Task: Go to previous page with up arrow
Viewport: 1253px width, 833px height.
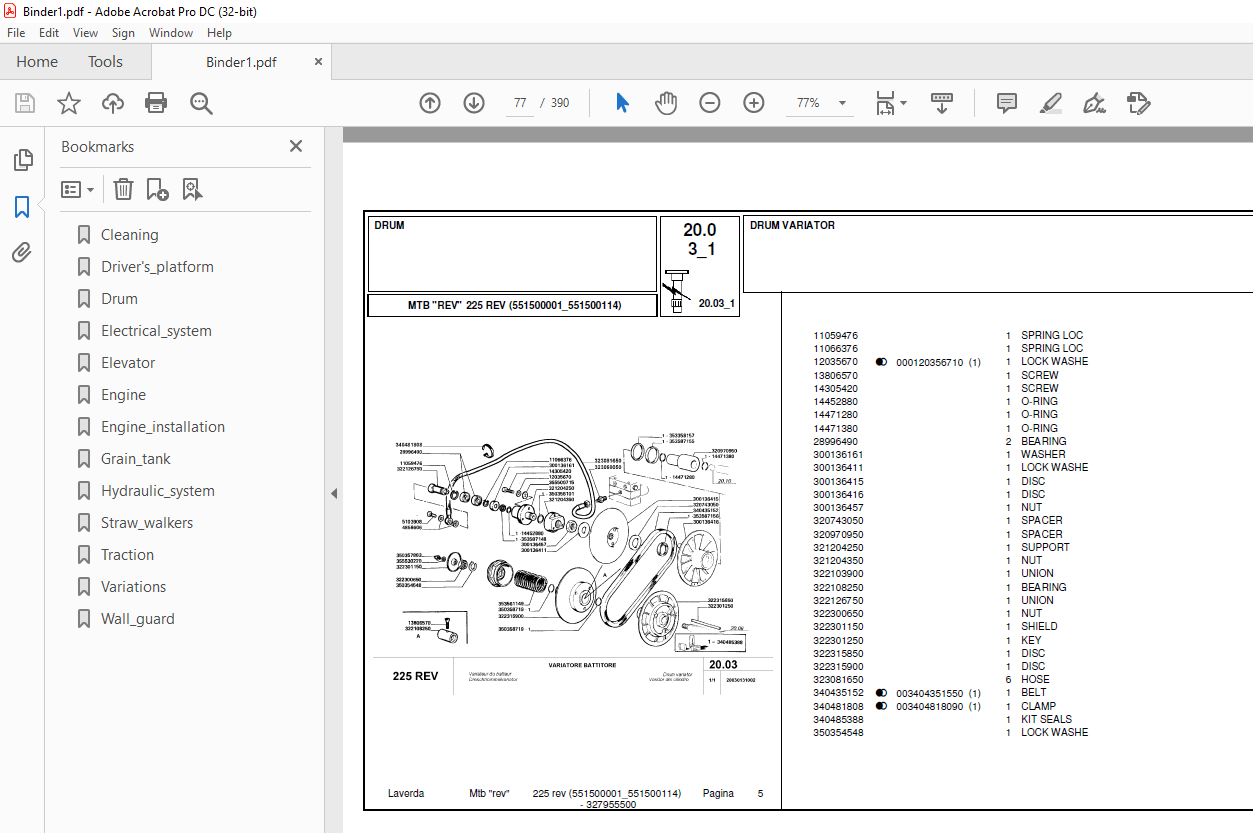Action: 430,103
